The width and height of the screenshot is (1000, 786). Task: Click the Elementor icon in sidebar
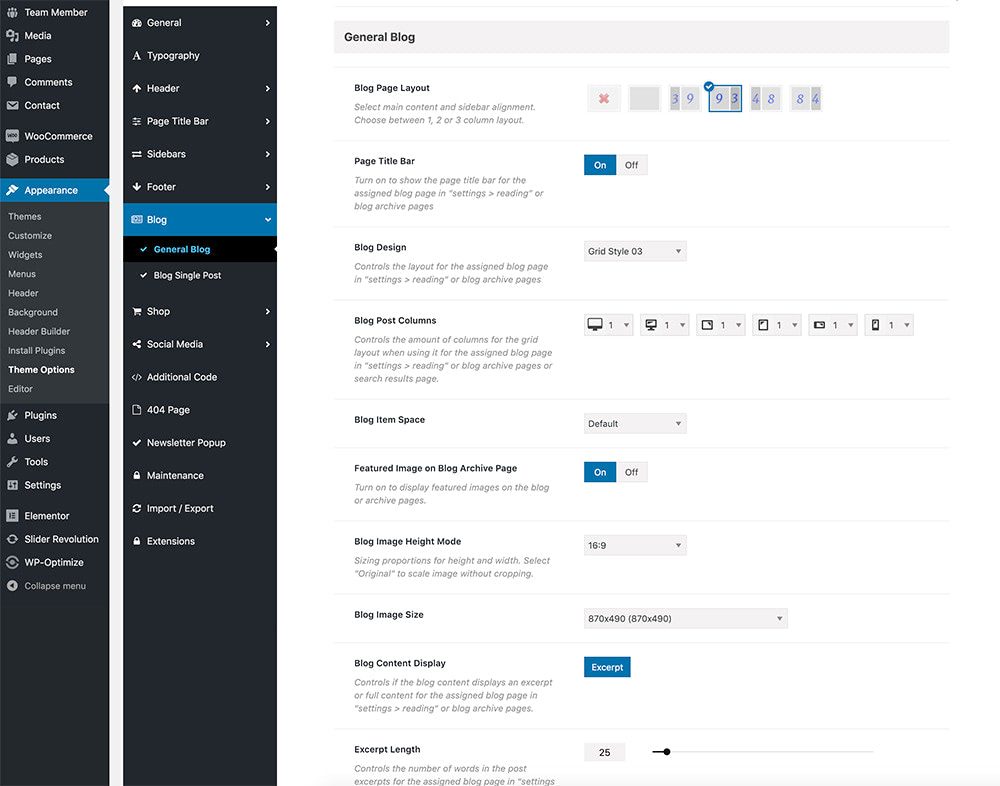pyautogui.click(x=12, y=516)
